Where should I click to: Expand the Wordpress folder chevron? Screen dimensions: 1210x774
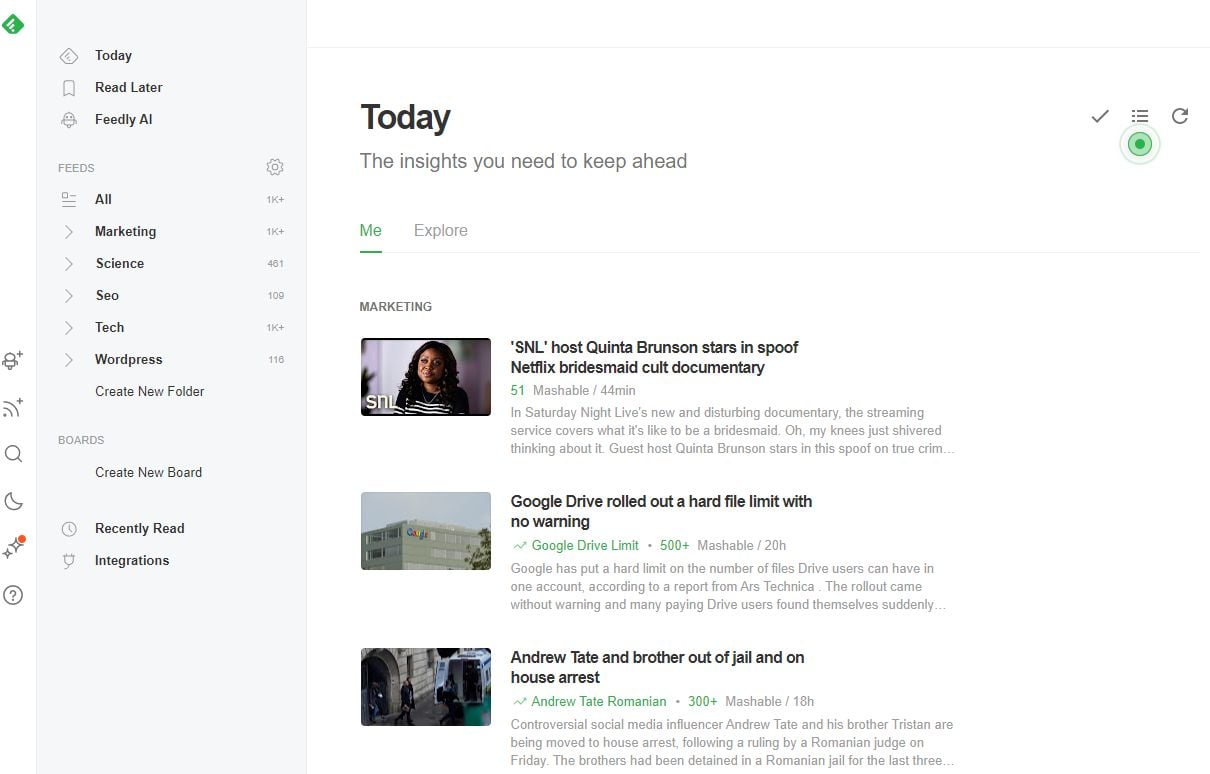[x=68, y=360]
